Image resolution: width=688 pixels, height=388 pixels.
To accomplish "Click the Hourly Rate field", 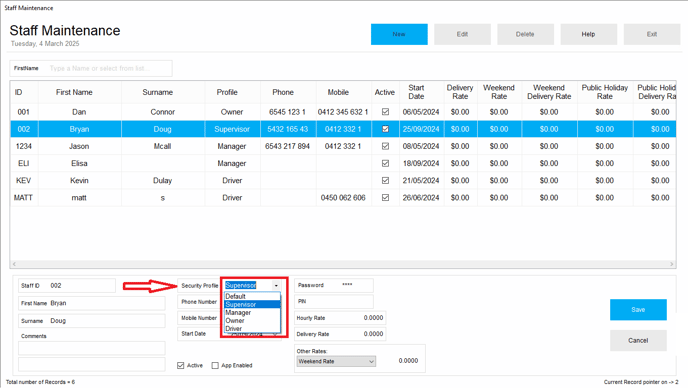I will coord(340,318).
